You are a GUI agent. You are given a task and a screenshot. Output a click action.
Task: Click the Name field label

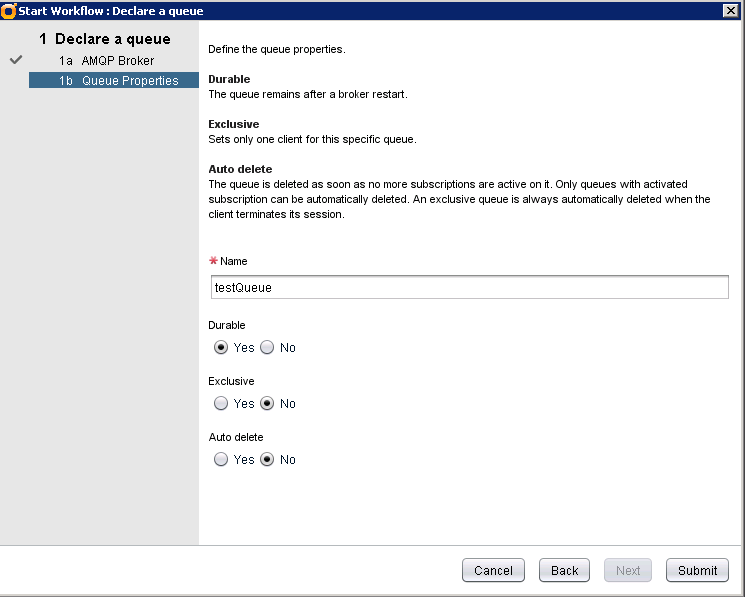pos(233,261)
